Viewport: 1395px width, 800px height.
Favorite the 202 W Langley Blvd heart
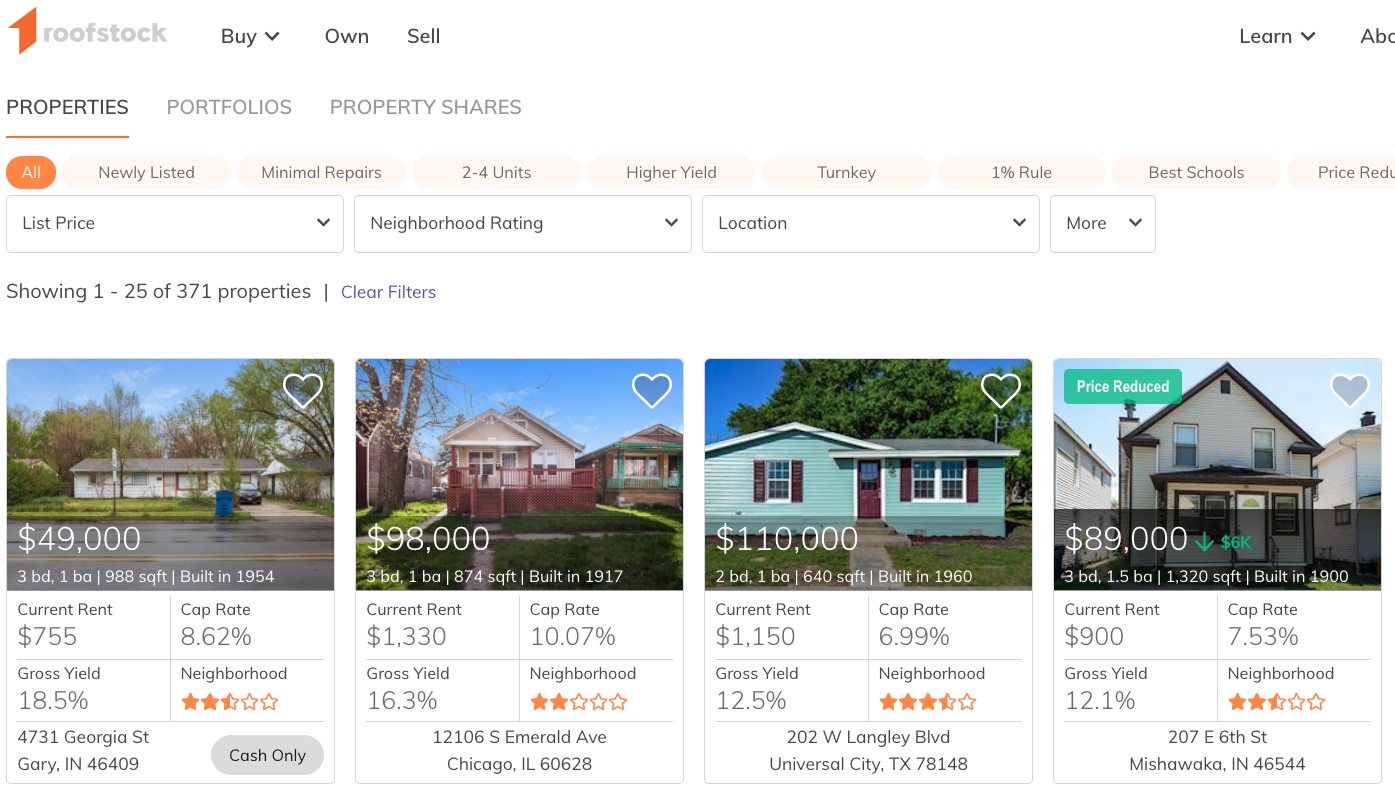(x=1000, y=390)
